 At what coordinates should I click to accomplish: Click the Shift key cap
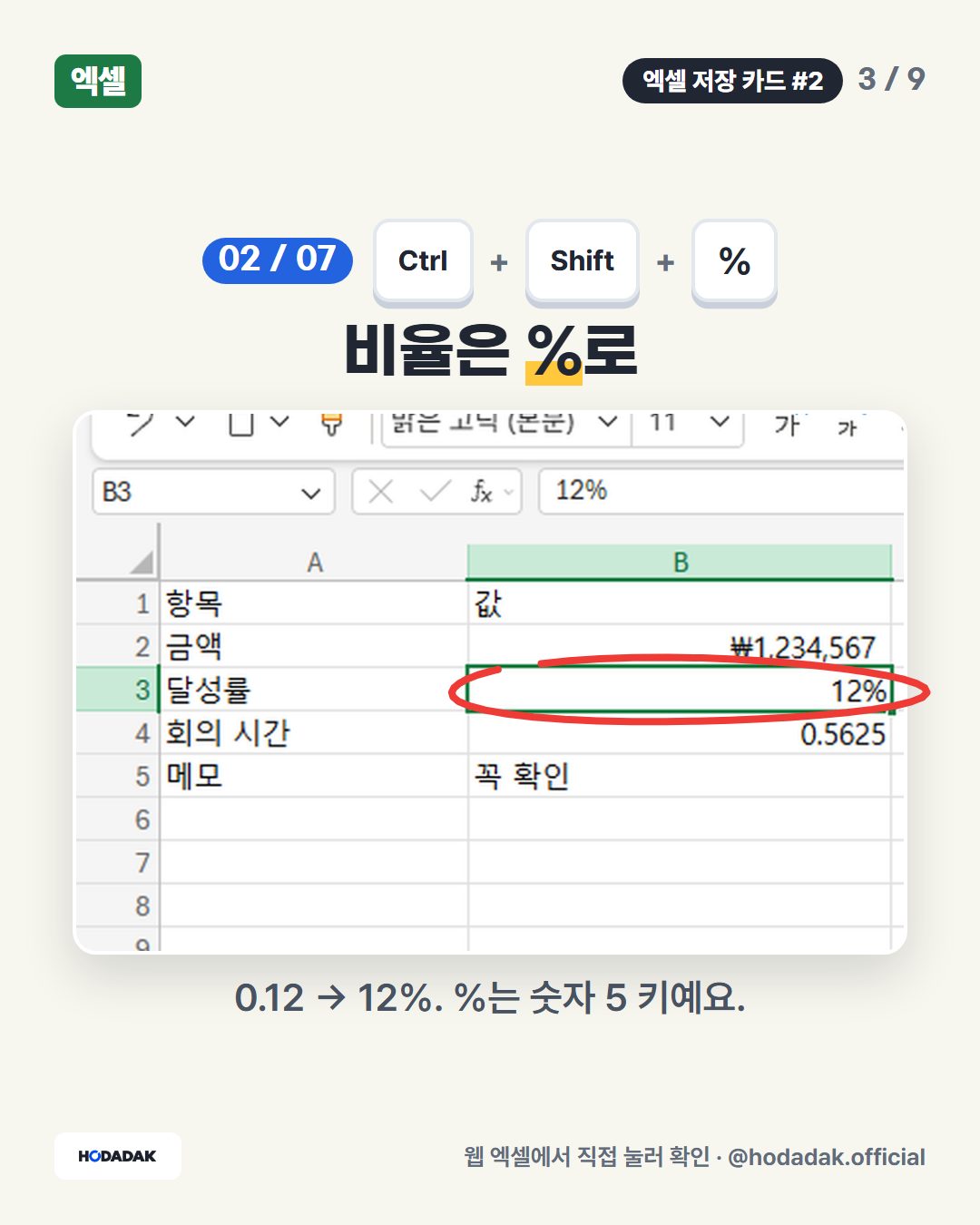(x=583, y=261)
